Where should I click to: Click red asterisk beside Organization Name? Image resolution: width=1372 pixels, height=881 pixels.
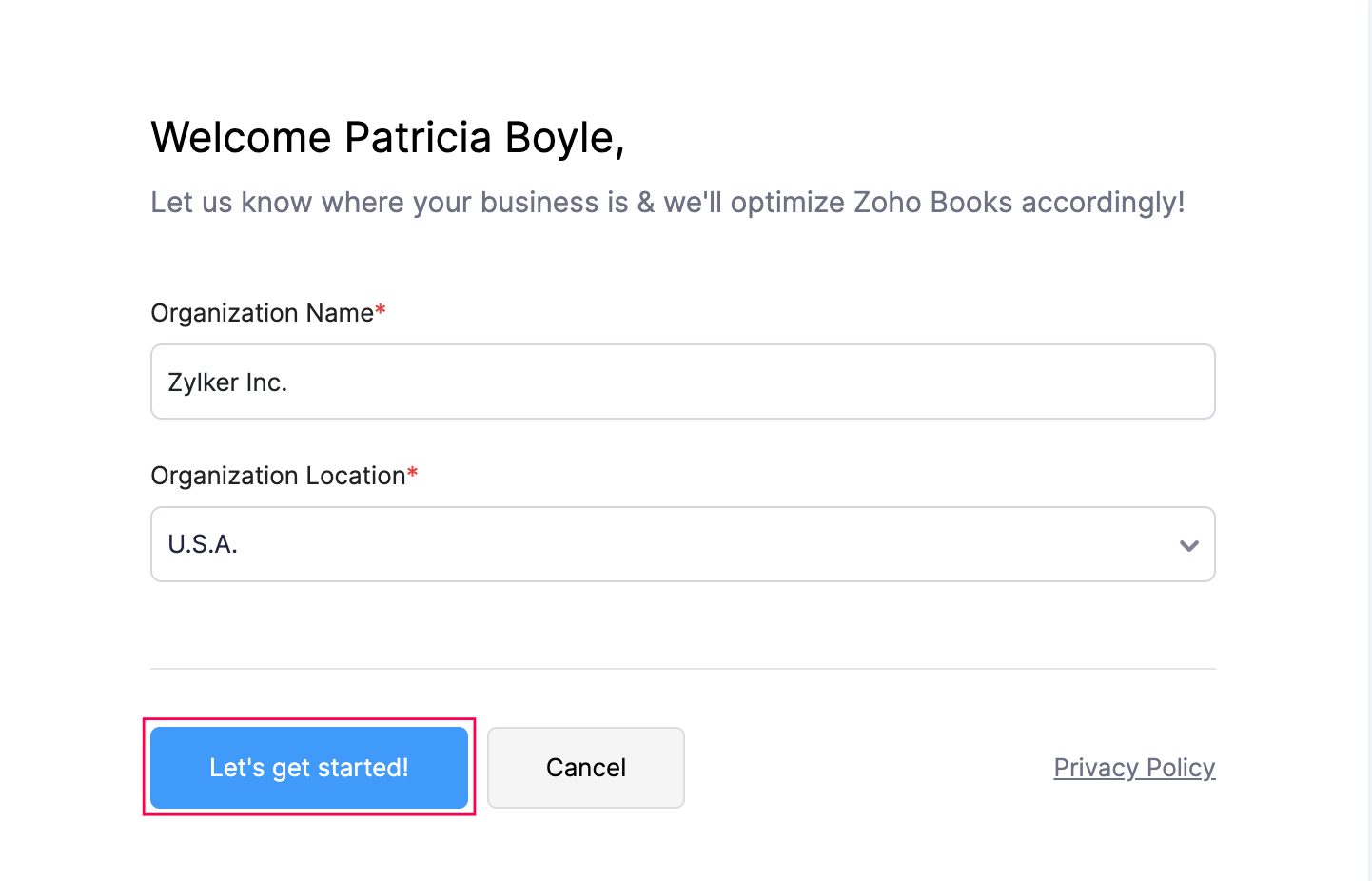click(x=381, y=310)
